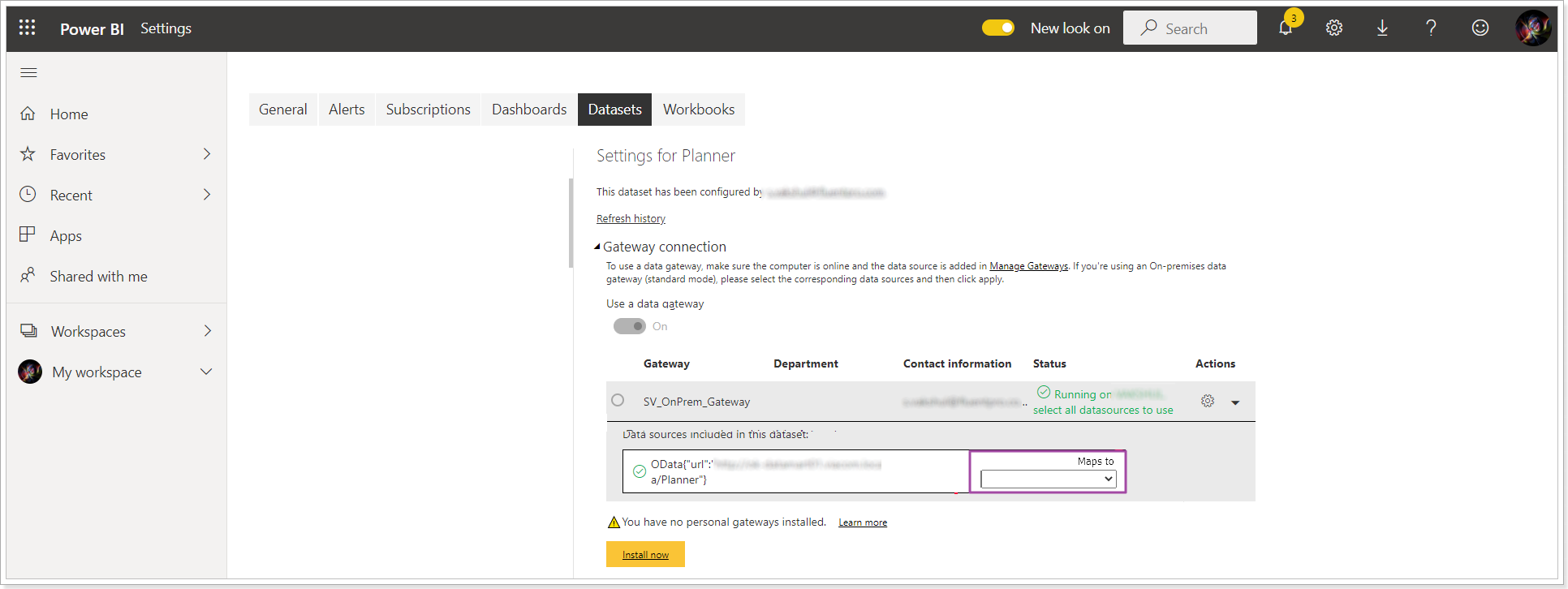Click the Status column header

point(1049,363)
